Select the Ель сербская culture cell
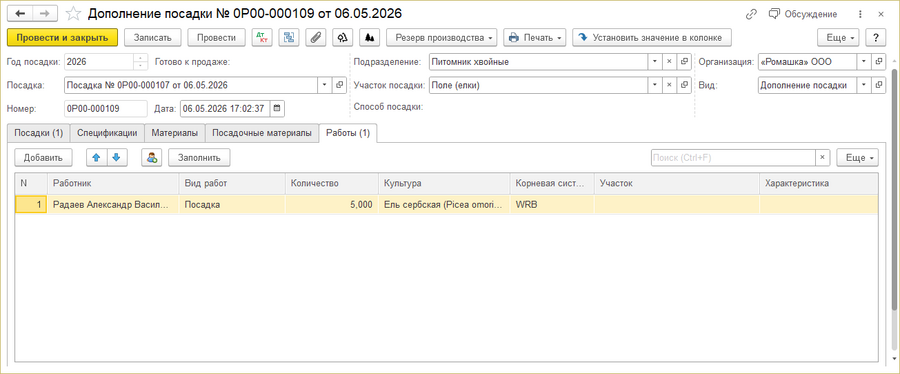 [x=444, y=204]
